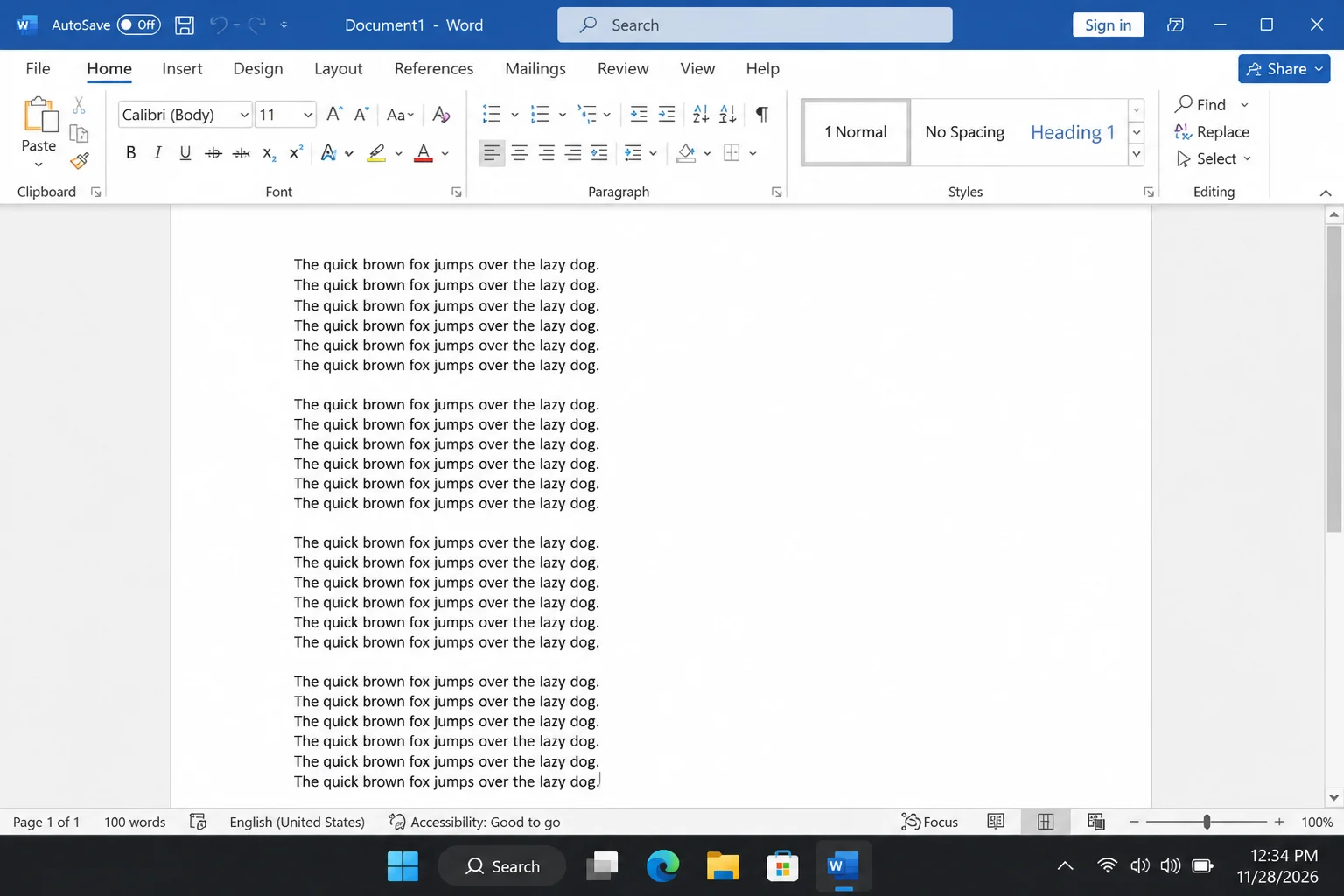Click the spelling proofing icon in status bar
1344x896 pixels.
pyautogui.click(x=199, y=822)
